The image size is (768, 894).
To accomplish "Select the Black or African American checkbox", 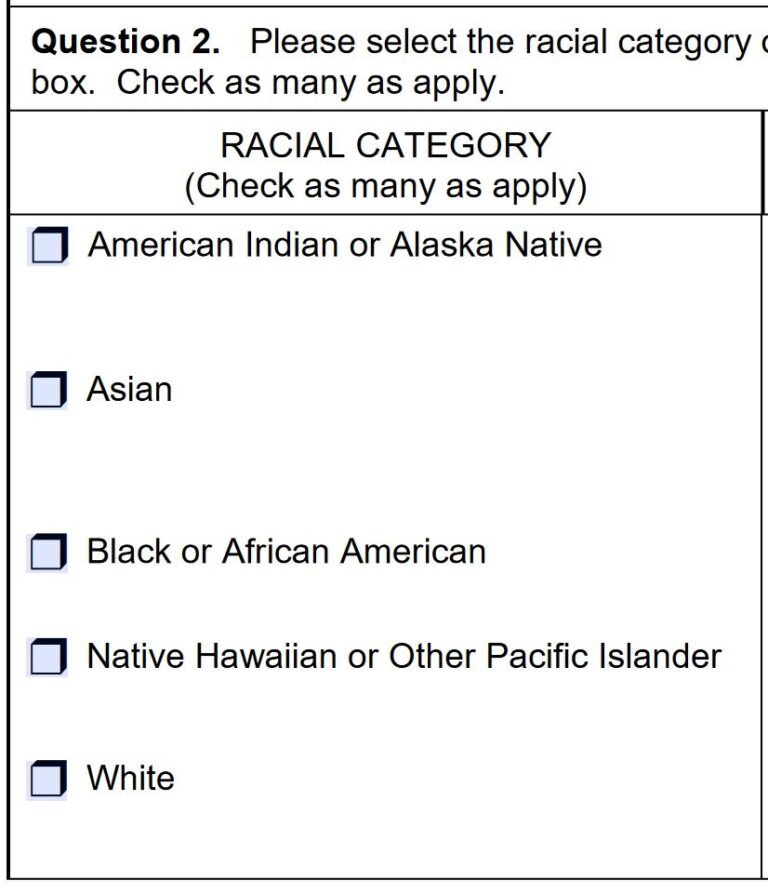I will (48, 552).
